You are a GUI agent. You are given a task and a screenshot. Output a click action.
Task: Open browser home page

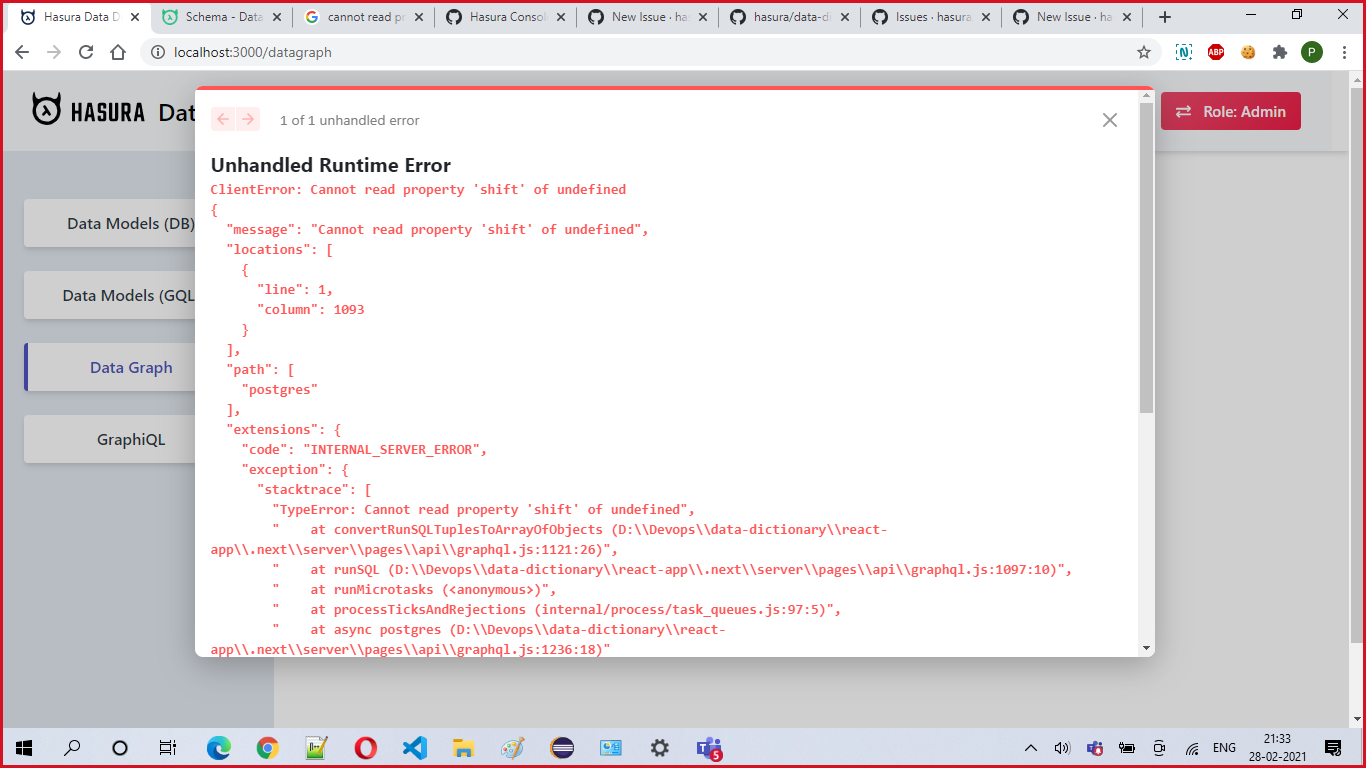coord(118,52)
